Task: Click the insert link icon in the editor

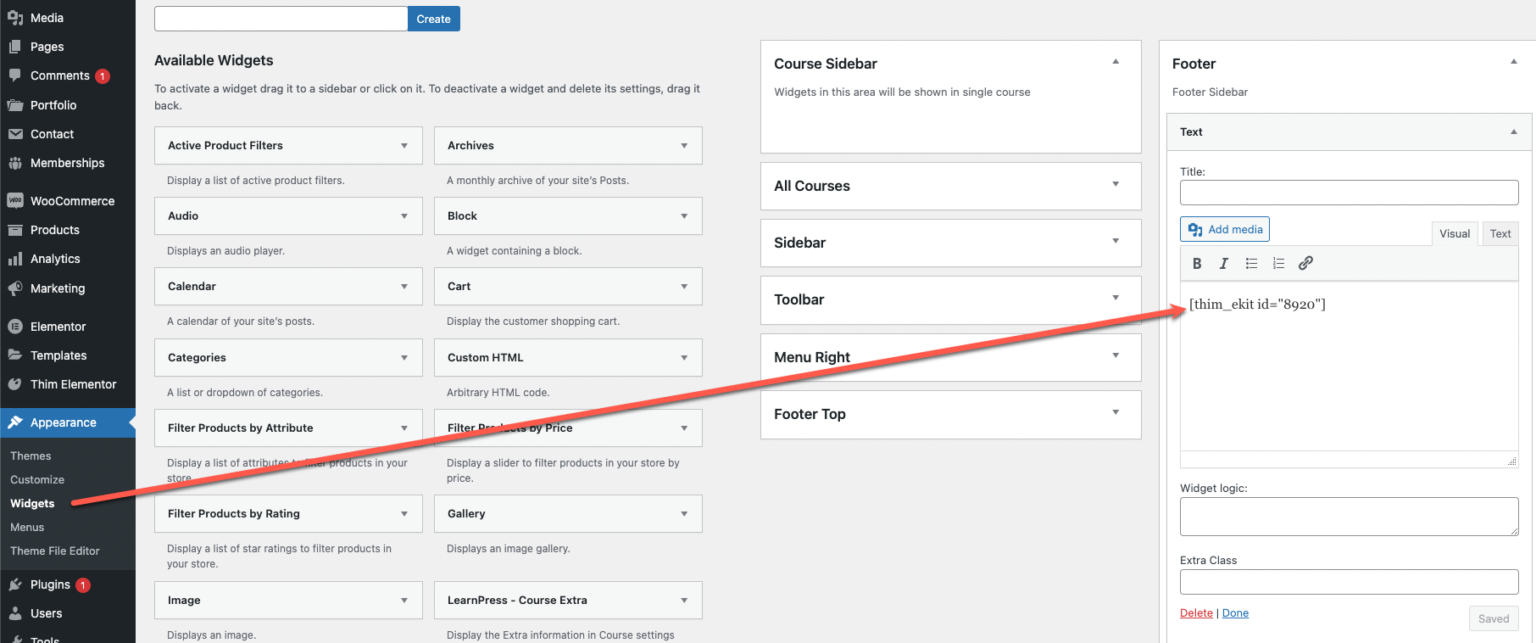Action: coord(1305,263)
